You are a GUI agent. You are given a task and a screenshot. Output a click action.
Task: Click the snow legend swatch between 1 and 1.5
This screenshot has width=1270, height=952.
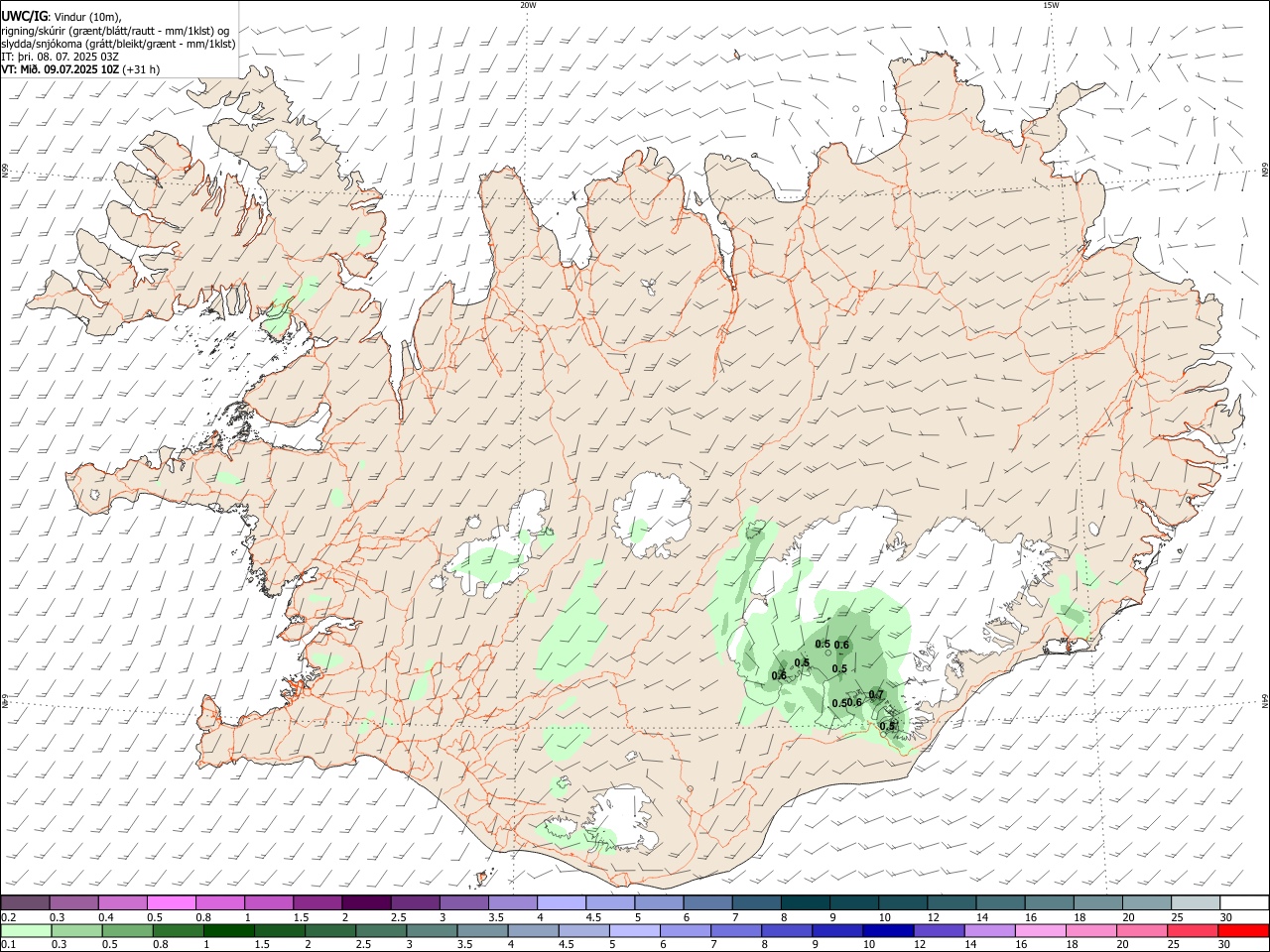pyautogui.click(x=270, y=903)
